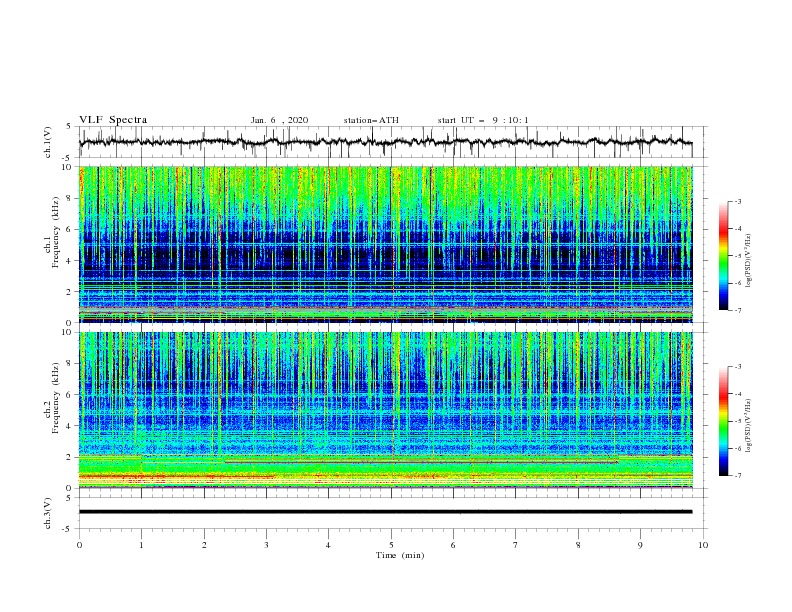
Task: Click the time axis tick label "4"
Action: coord(328,545)
